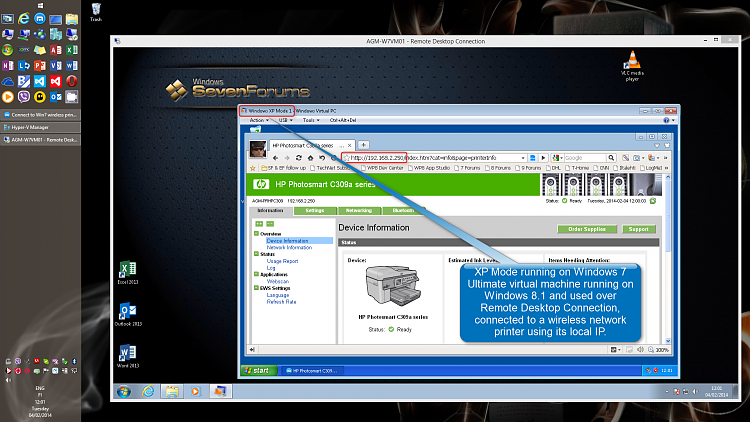
Task: Open Excel 2013 desktop shortcut in remote session
Action: tap(128, 273)
